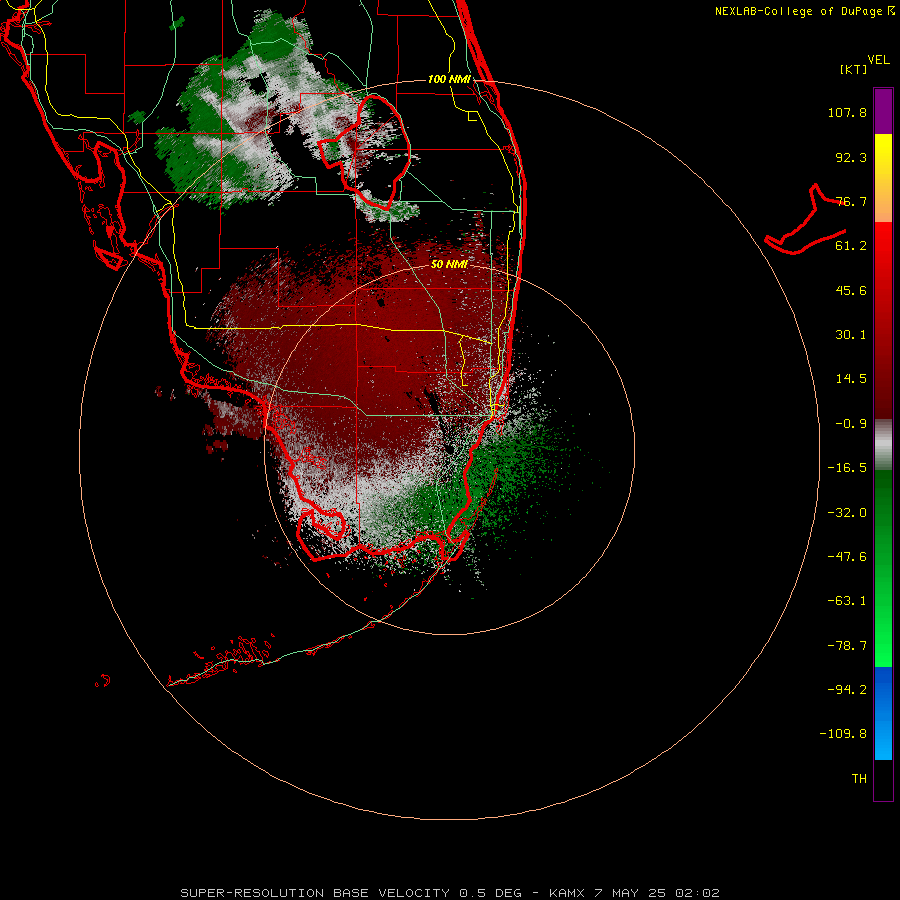Select the 76.7 velocity legend value
Viewport: 900px width, 900px height.
(851, 201)
